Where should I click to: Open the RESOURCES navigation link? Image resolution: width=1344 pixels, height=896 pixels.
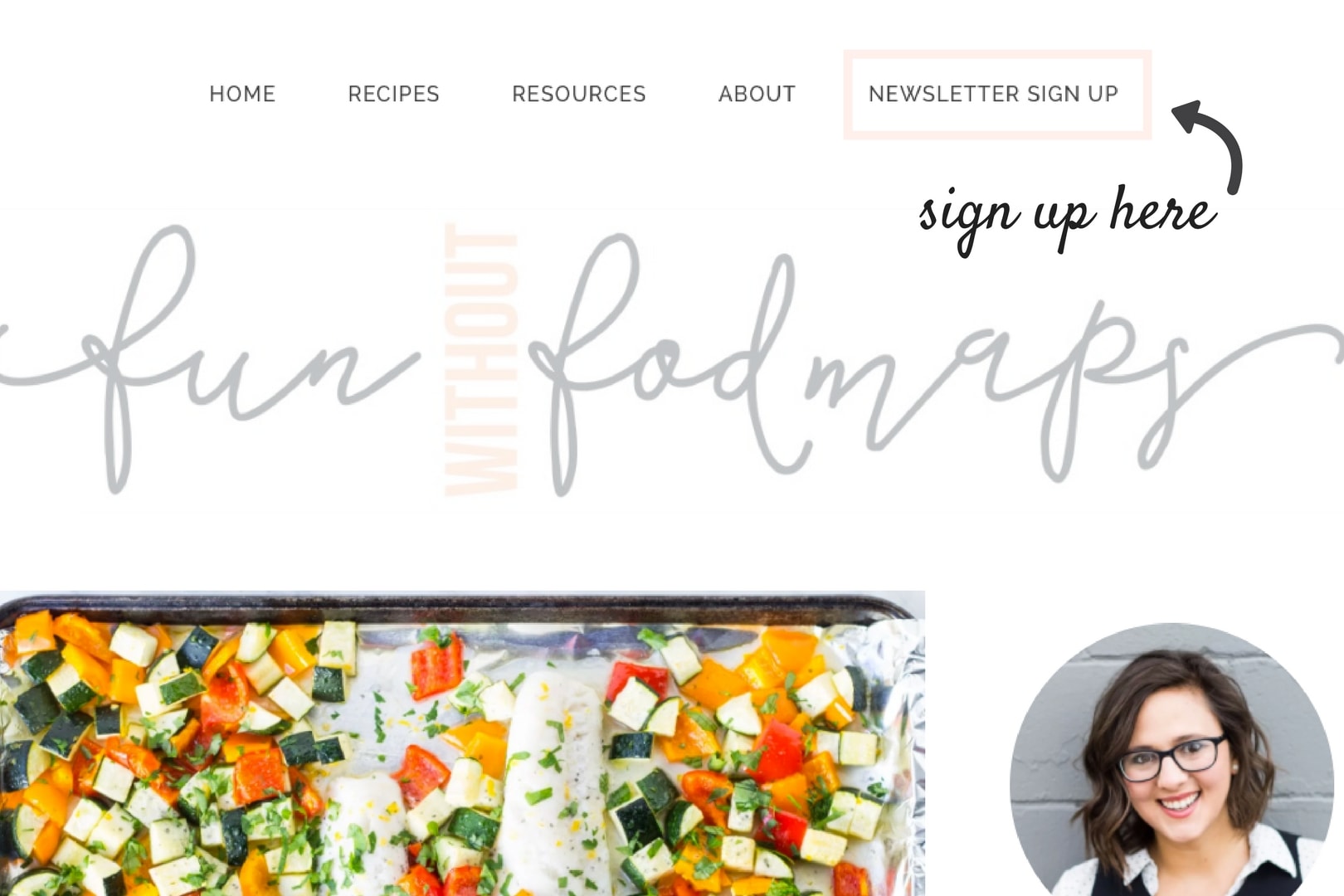(x=579, y=94)
